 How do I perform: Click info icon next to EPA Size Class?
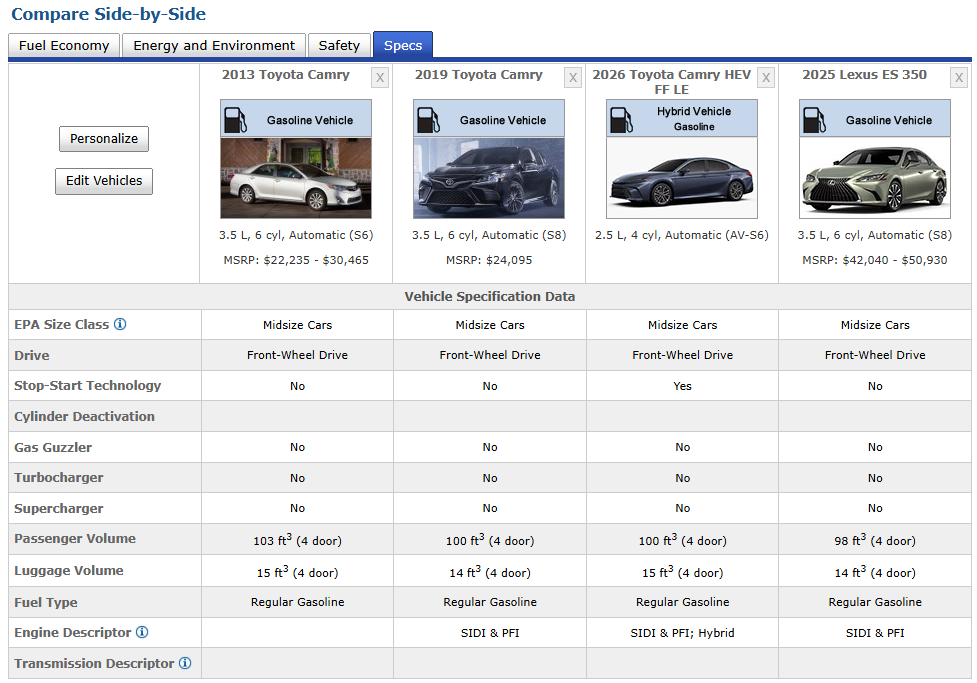[120, 325]
